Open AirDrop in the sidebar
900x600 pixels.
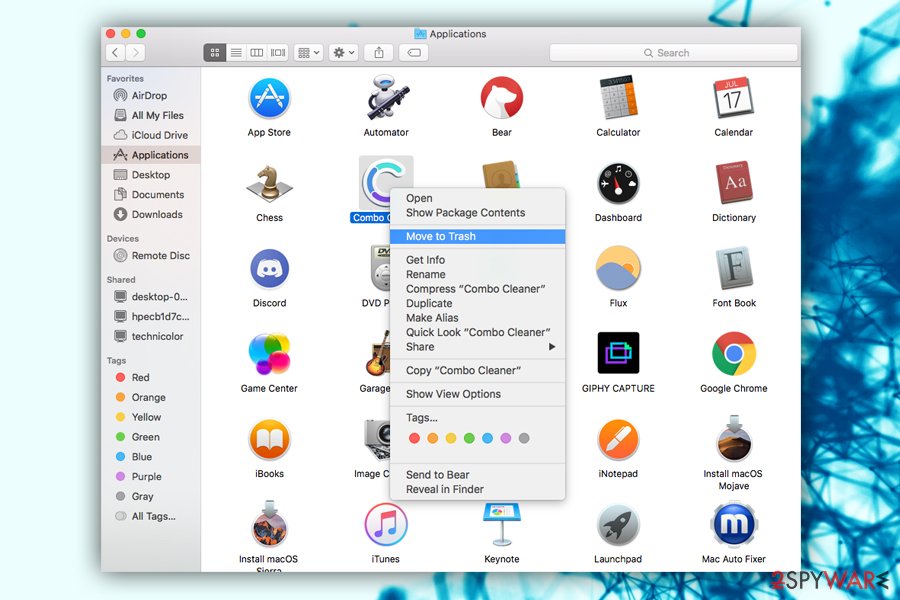pos(150,95)
